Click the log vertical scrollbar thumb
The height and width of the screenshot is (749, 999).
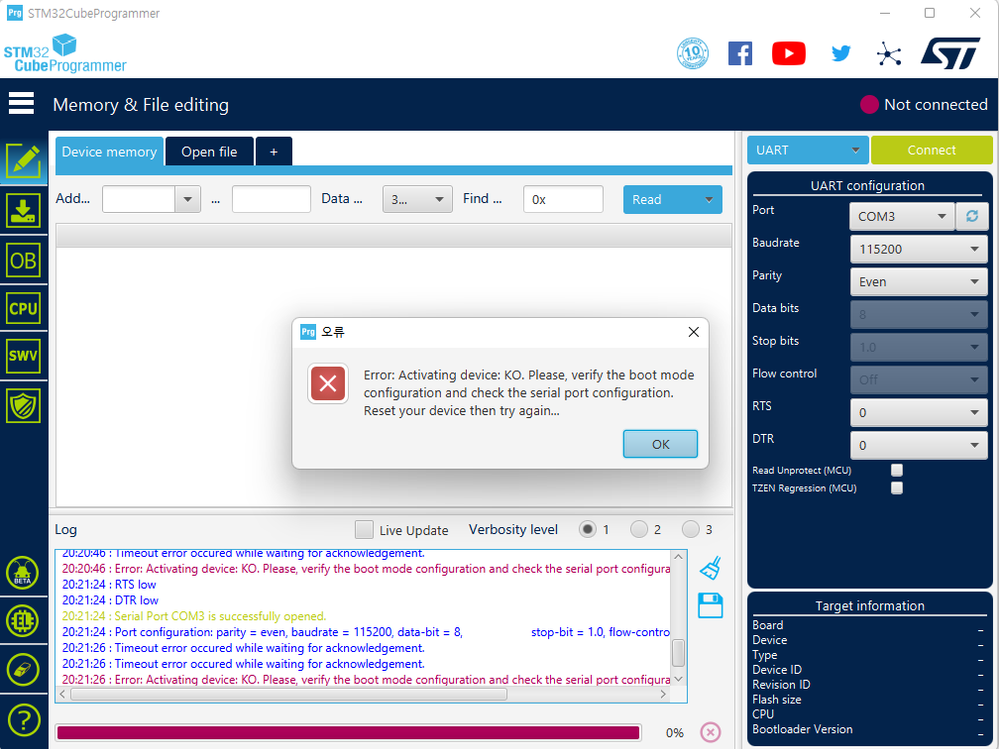click(x=679, y=653)
